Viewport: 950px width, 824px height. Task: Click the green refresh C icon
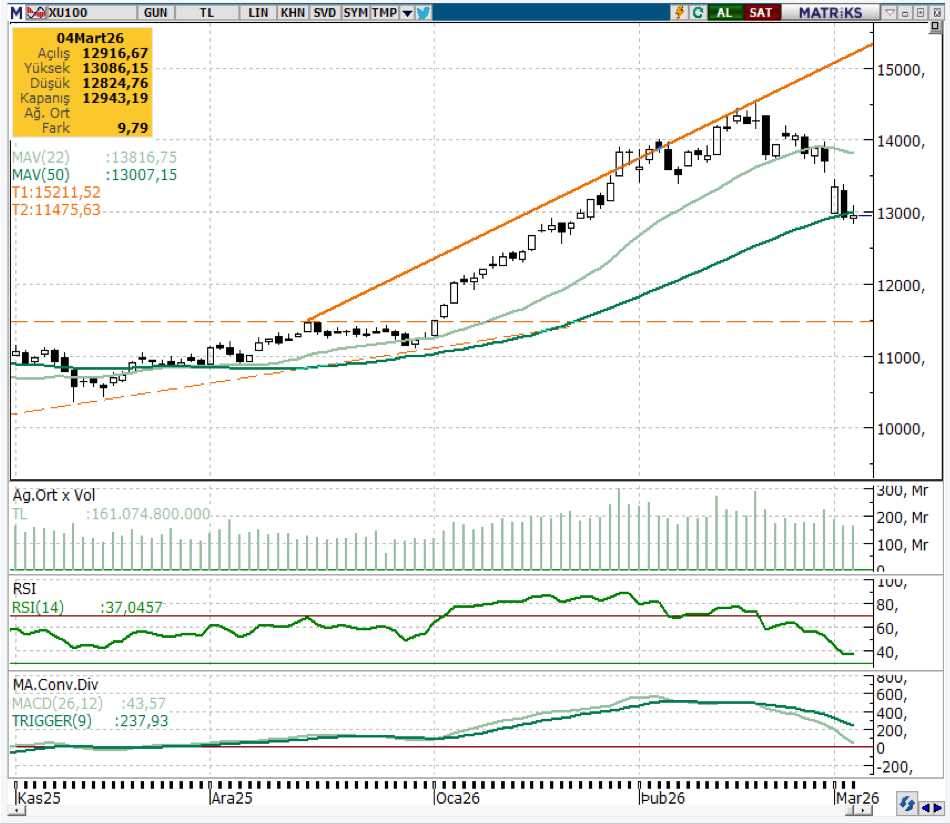[697, 12]
